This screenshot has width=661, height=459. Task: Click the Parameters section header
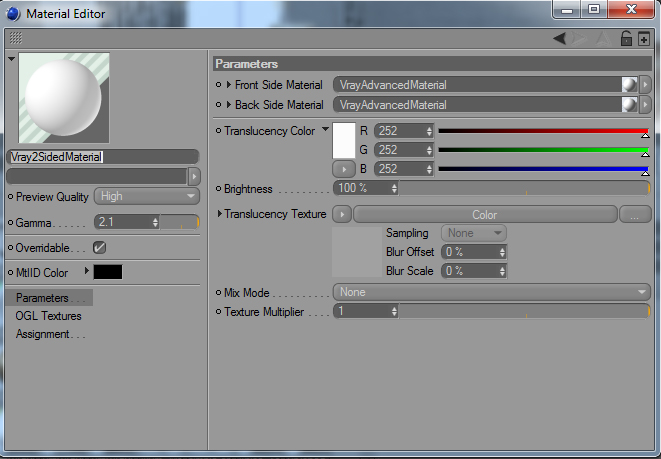pos(433,64)
